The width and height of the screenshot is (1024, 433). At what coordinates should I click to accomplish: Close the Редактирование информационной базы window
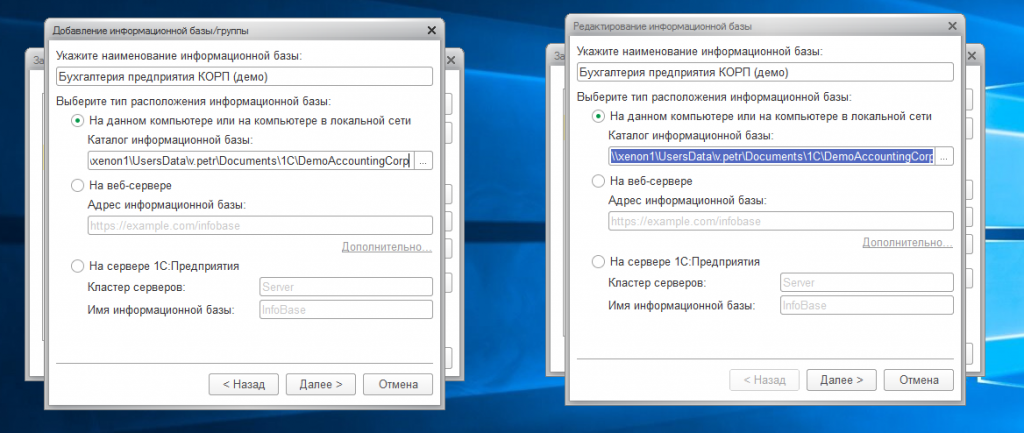[953, 26]
